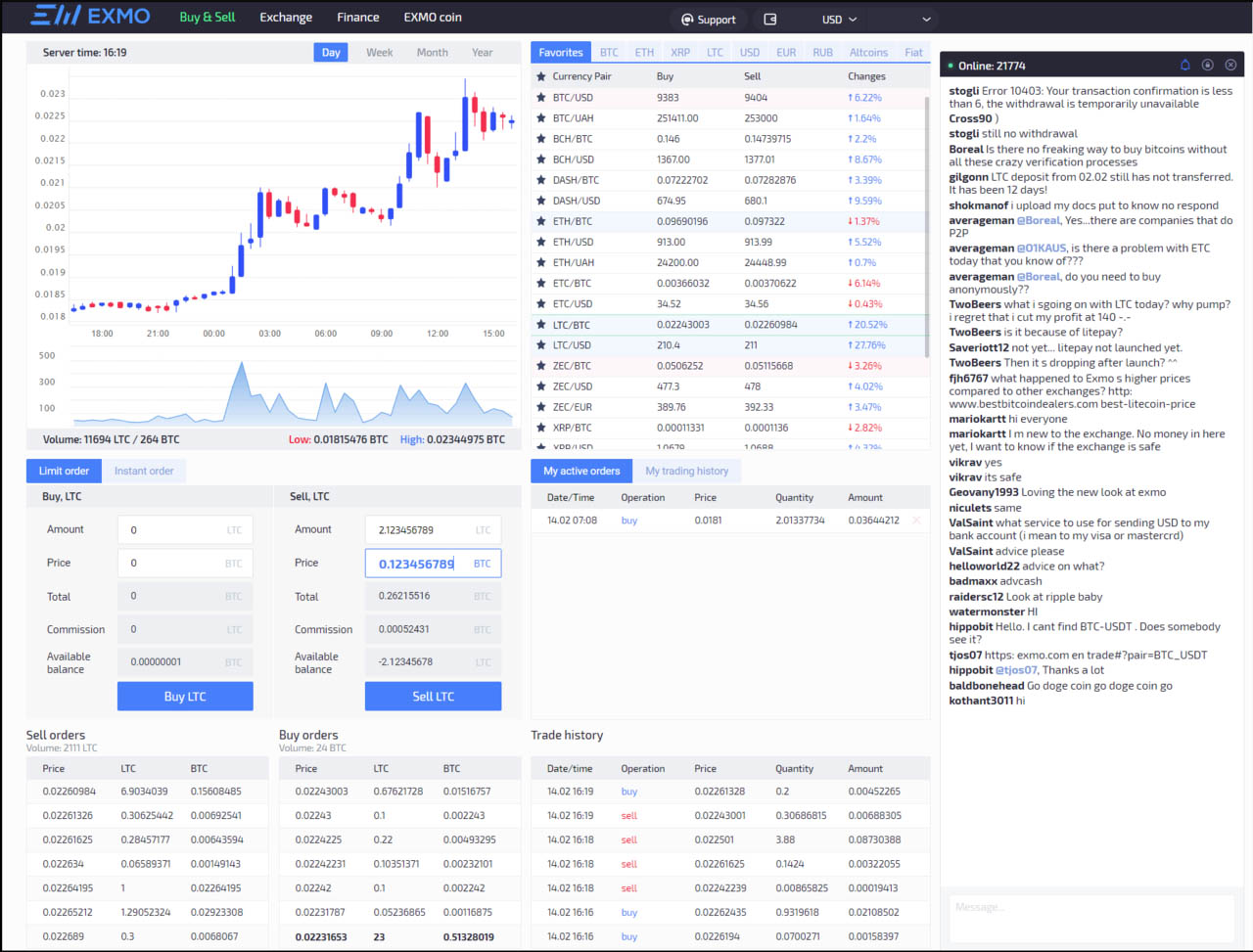Image resolution: width=1253 pixels, height=952 pixels.
Task: Cancel the active buy order with X
Action: (x=916, y=521)
